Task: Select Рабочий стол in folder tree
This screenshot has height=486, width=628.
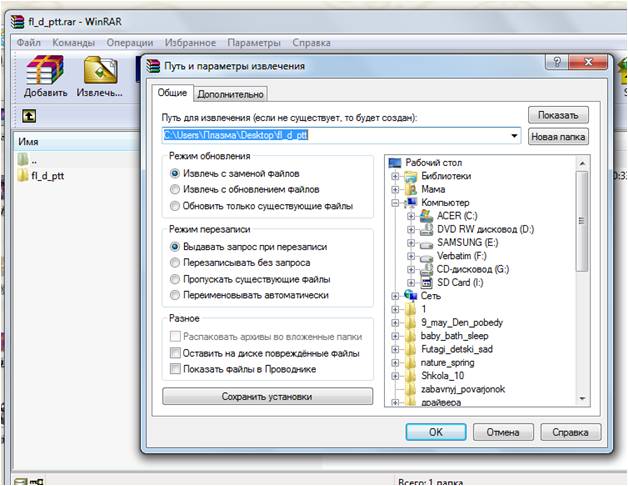Action: (x=433, y=163)
